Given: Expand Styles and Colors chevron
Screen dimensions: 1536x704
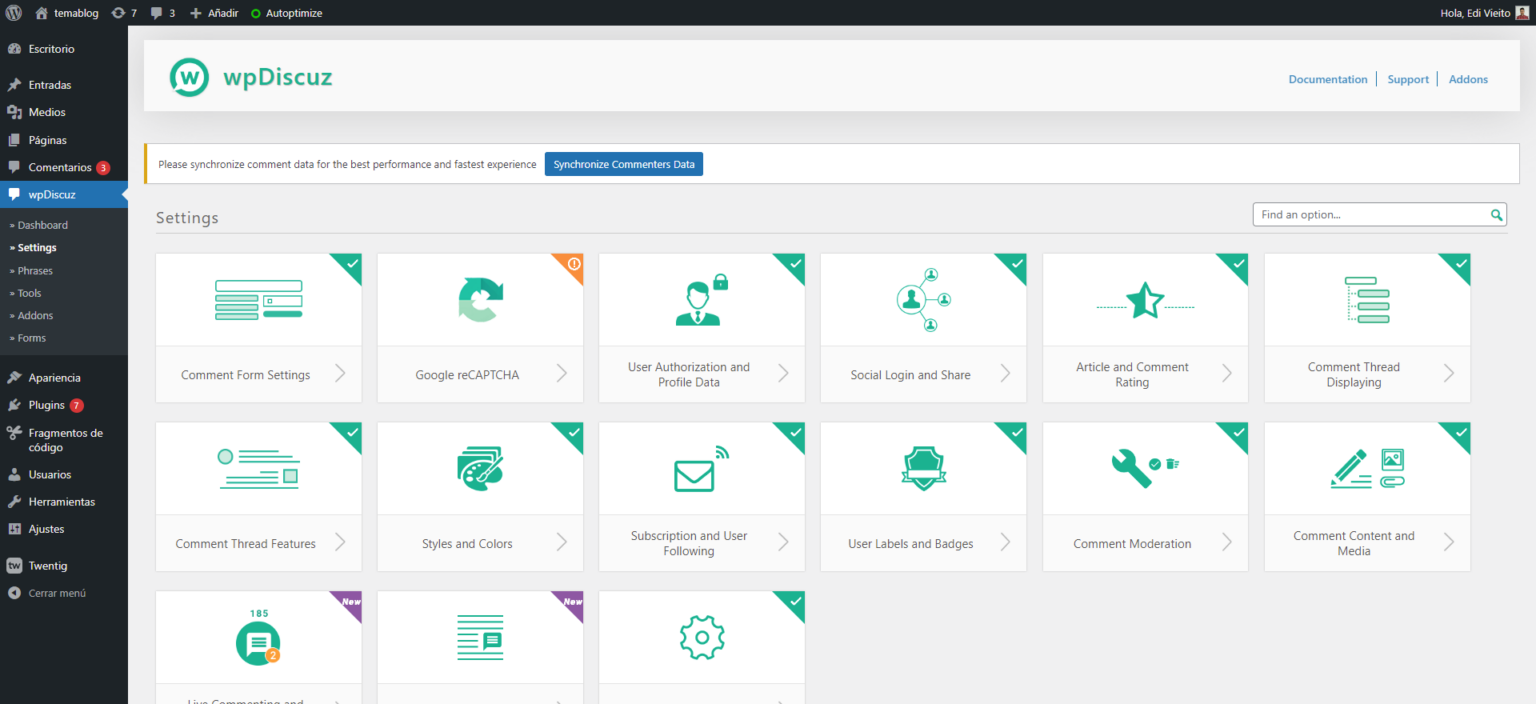Looking at the screenshot, I should (562, 543).
